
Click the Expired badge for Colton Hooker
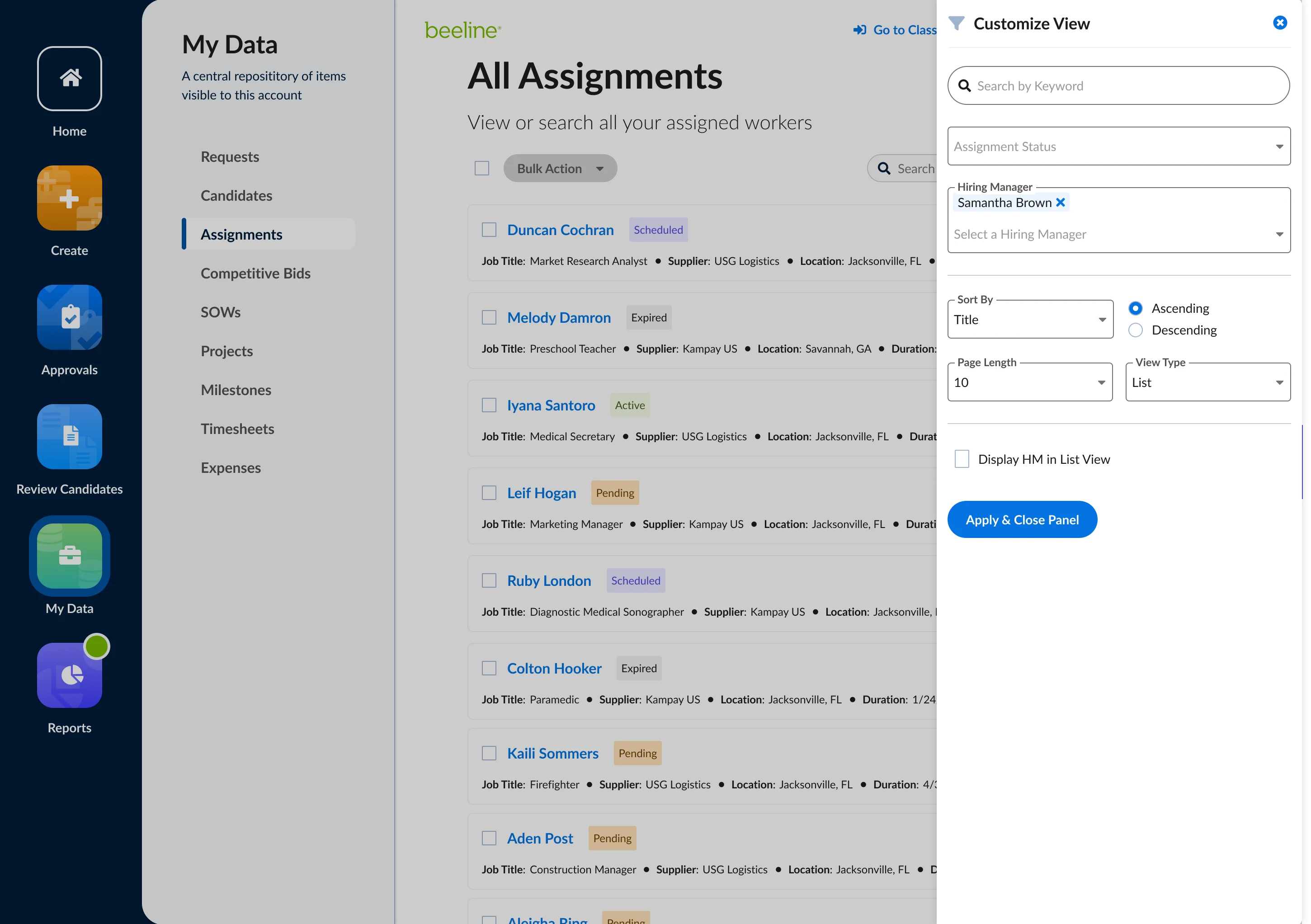(638, 669)
